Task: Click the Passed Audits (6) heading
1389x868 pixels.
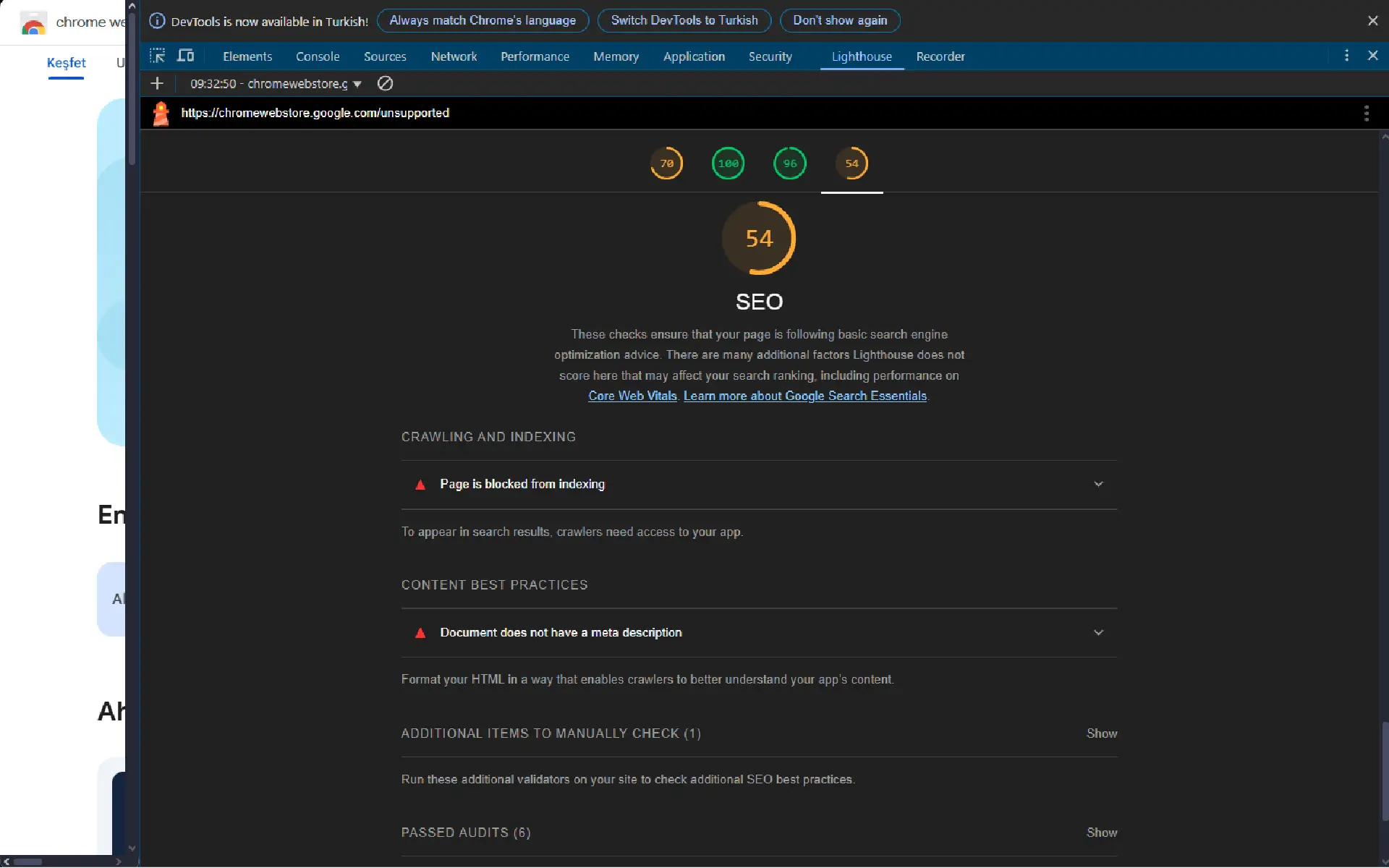Action: 465,833
